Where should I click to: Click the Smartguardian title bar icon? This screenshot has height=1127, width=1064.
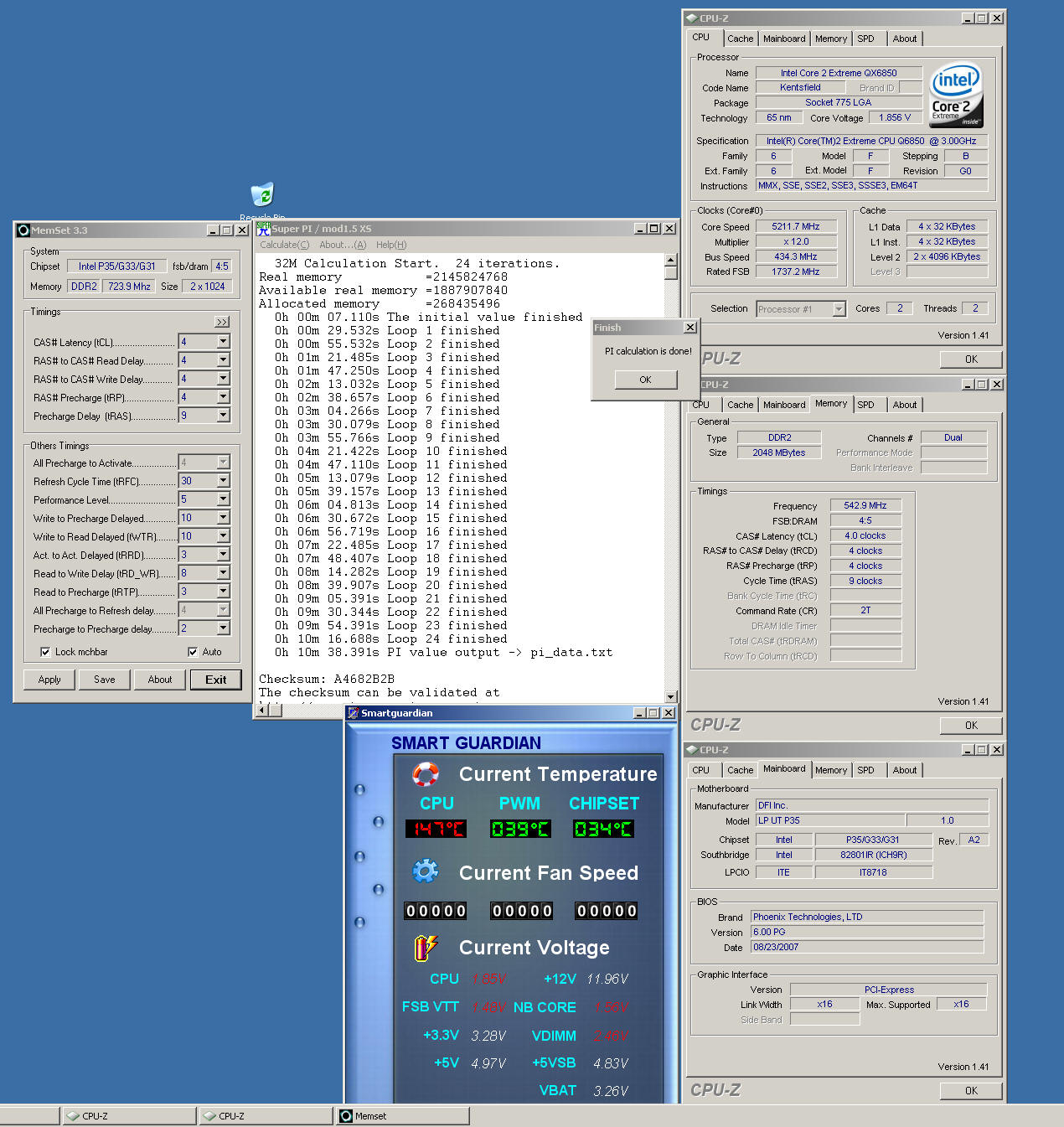[x=354, y=713]
